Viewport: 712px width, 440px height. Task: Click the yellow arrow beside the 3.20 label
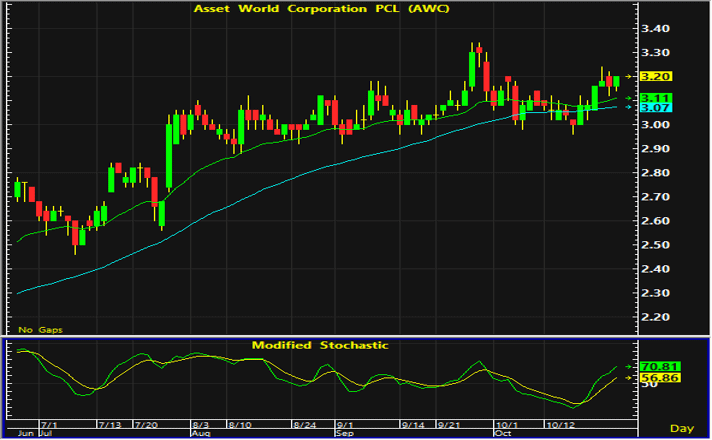tap(629, 76)
